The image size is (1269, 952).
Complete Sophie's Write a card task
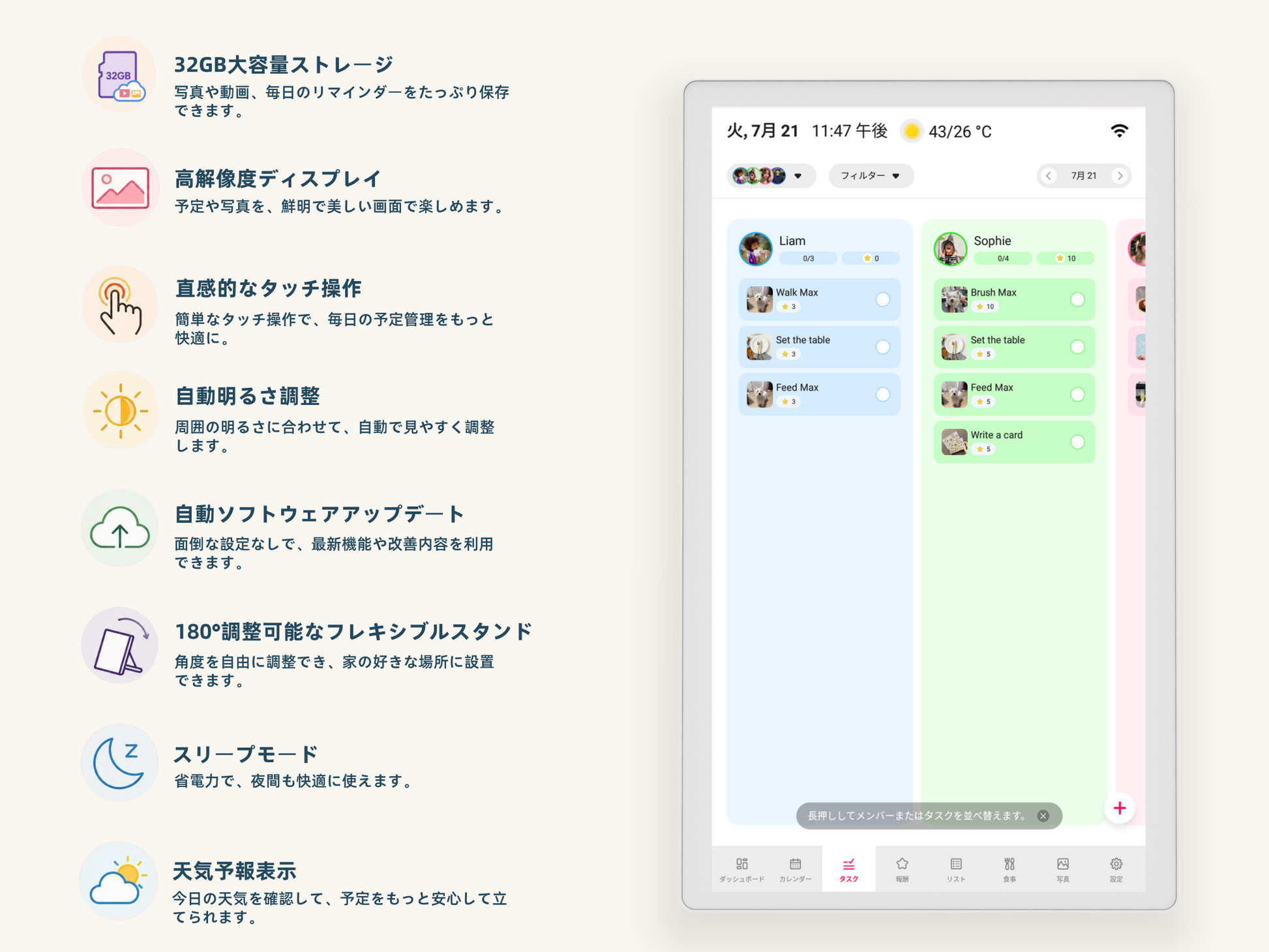click(x=1077, y=442)
